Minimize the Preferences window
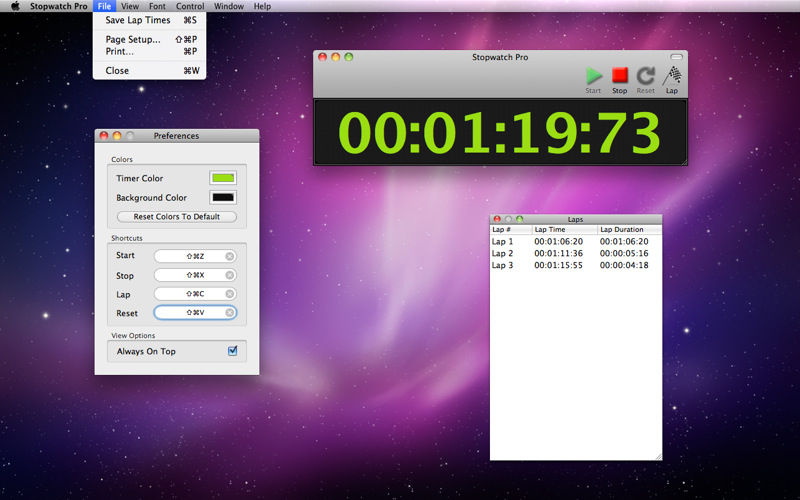Screen dimensions: 800x500 117,136
